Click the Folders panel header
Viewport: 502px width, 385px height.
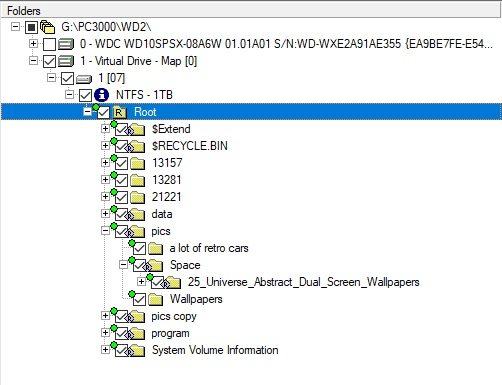tap(251, 11)
